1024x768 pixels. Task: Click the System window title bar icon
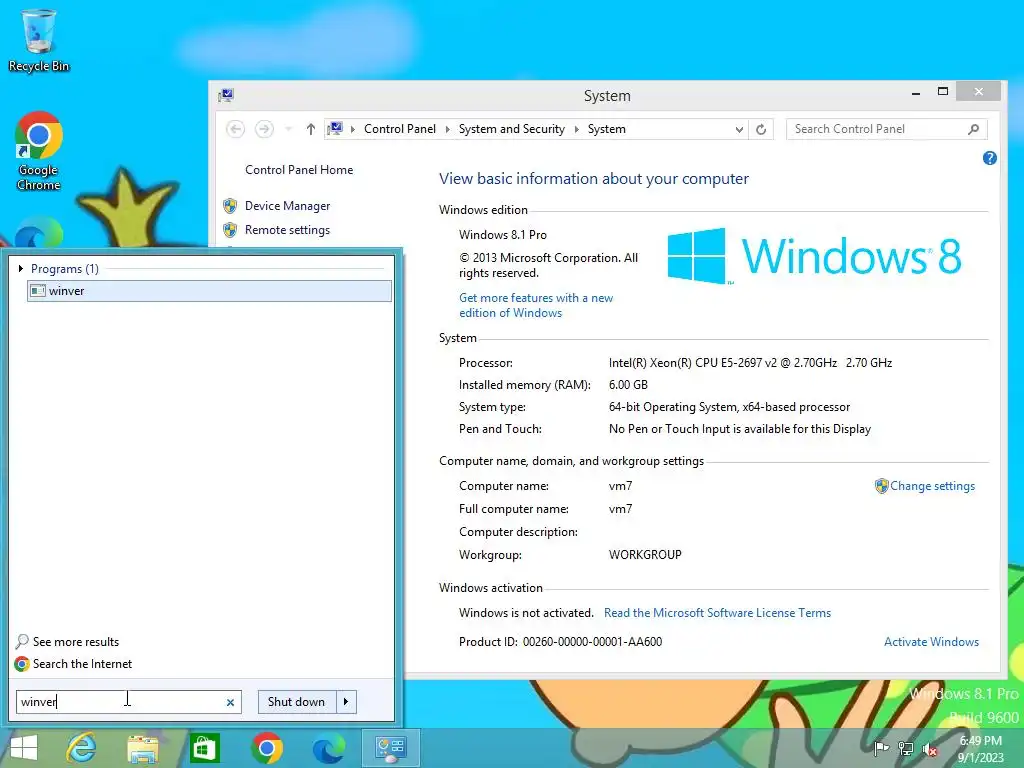coord(226,95)
